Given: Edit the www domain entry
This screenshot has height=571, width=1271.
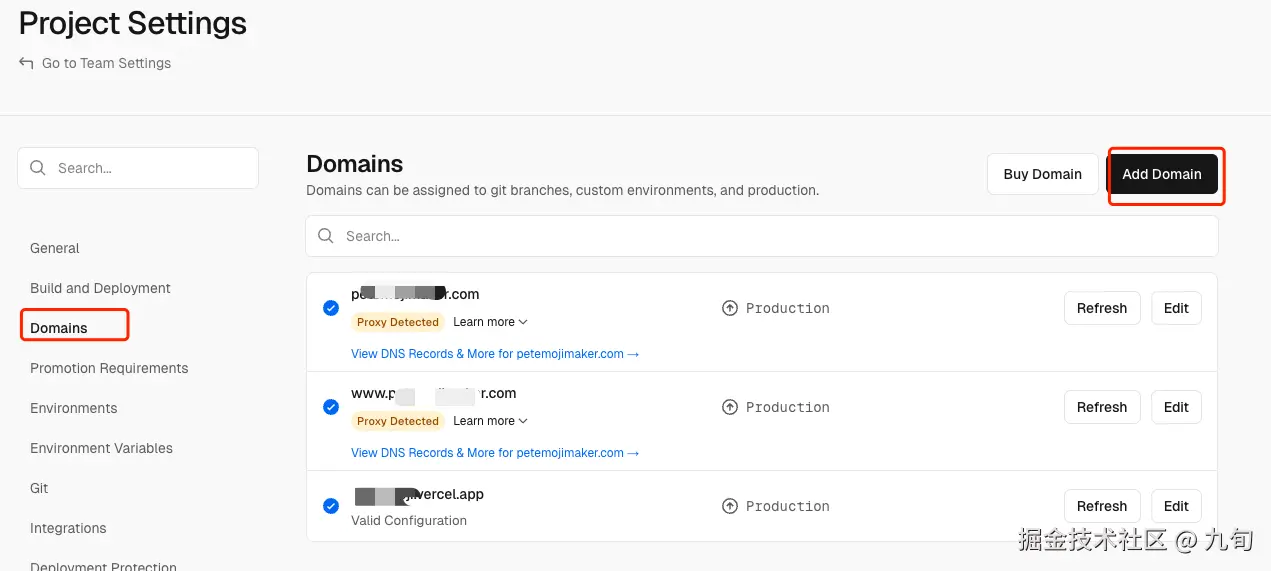Looking at the screenshot, I should coord(1176,407).
